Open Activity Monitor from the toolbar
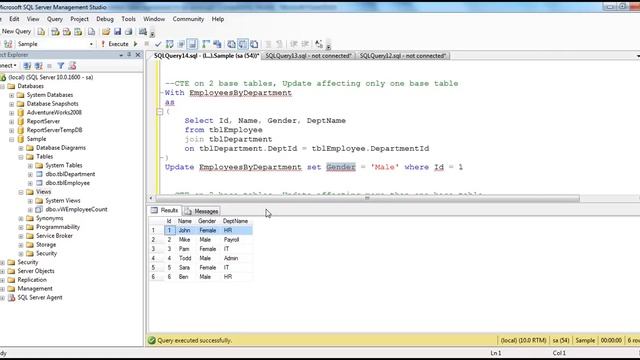Screen dimensions: 640x360 142,32
